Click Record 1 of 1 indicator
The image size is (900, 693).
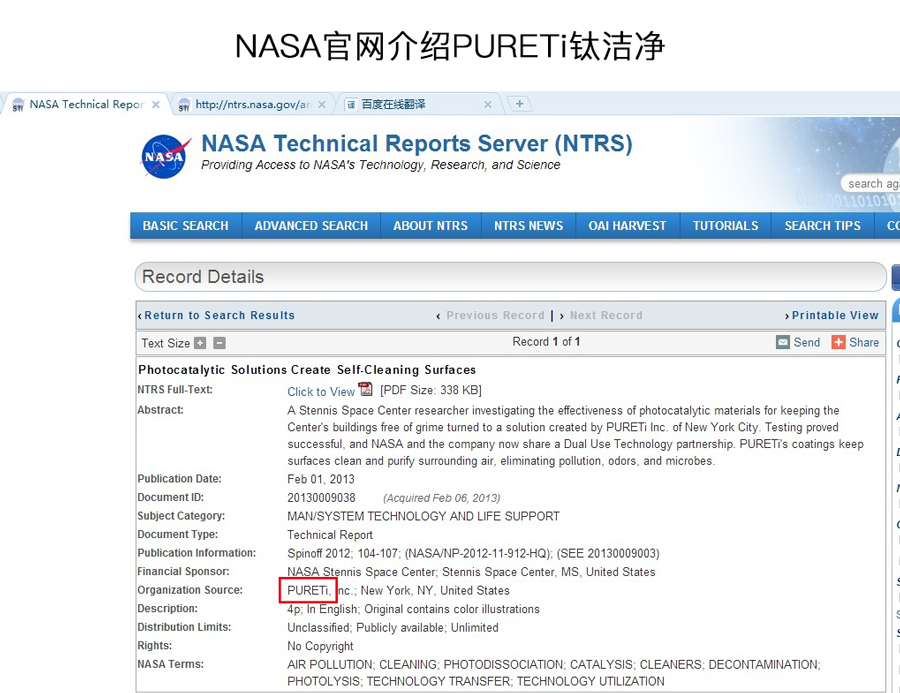(546, 342)
